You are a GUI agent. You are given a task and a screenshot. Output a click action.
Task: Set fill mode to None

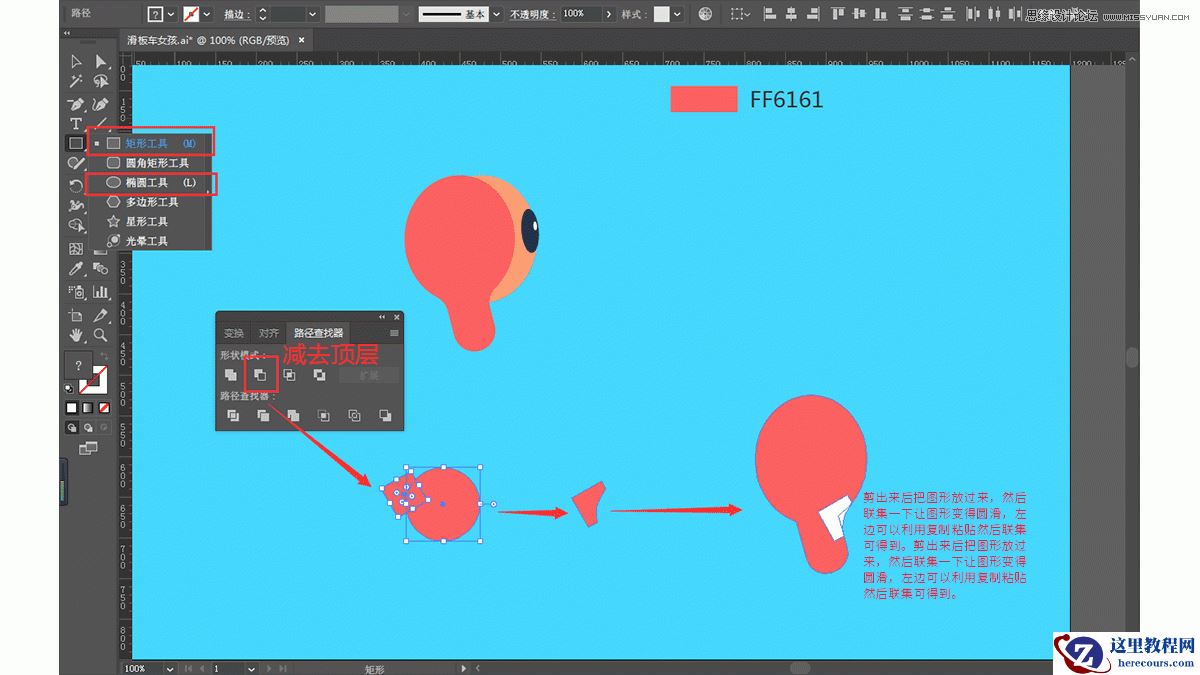103,408
